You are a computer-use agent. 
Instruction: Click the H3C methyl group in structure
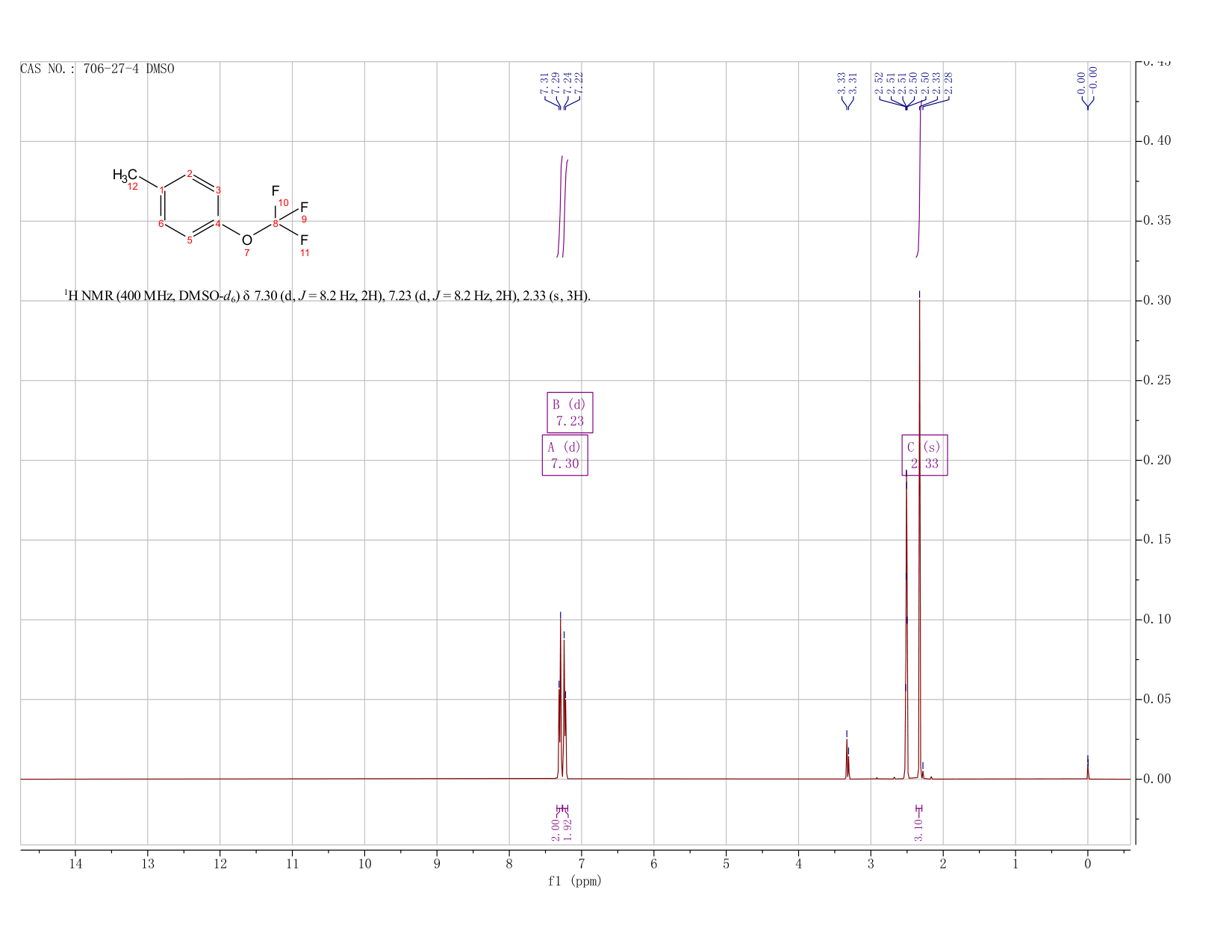point(125,175)
